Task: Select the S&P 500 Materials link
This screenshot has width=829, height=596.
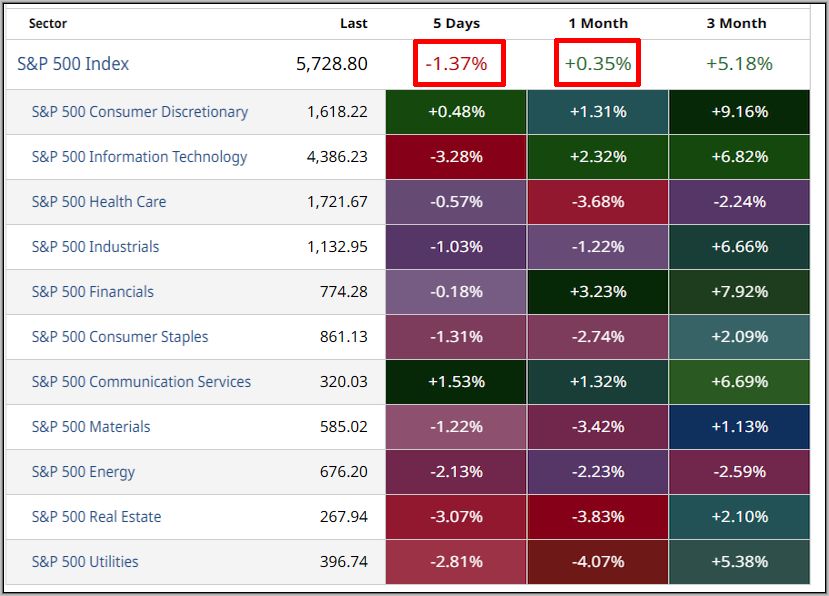Action: tap(91, 427)
